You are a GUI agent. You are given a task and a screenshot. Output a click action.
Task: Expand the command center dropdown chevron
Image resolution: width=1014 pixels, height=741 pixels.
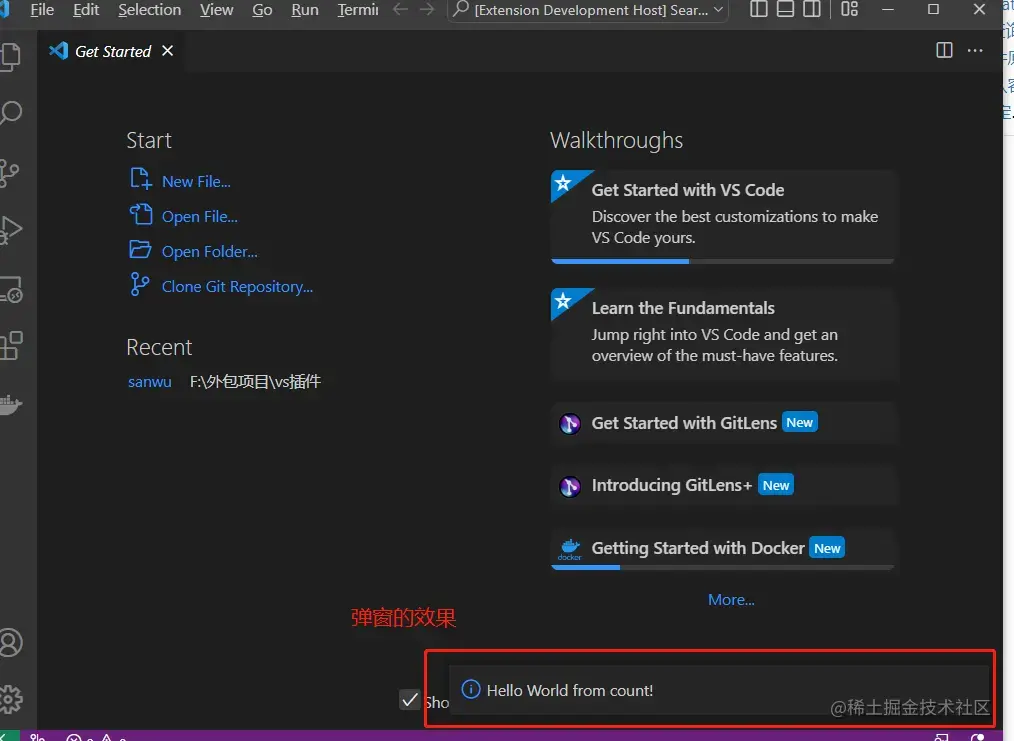point(718,10)
